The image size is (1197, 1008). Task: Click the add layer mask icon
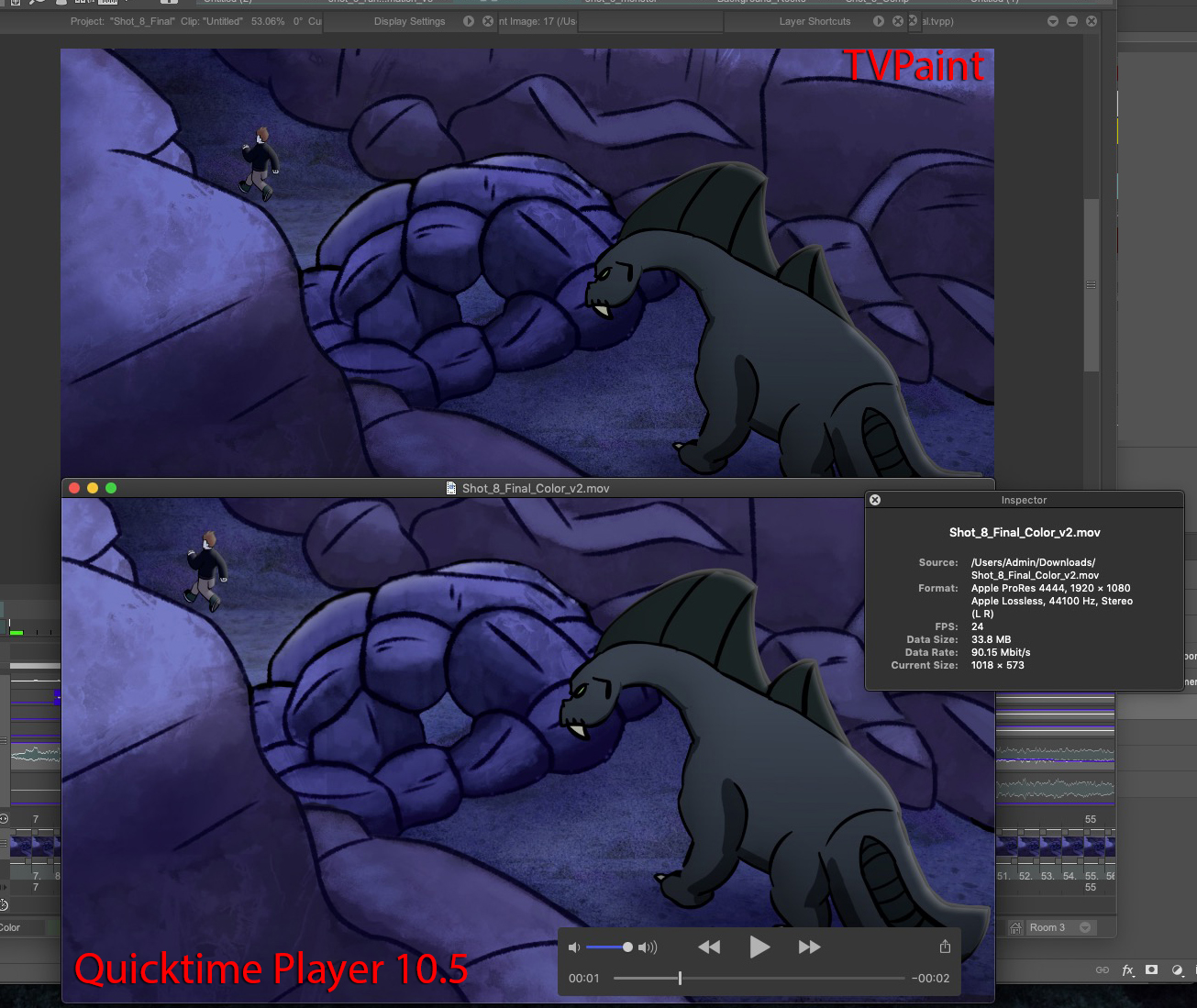click(1152, 969)
